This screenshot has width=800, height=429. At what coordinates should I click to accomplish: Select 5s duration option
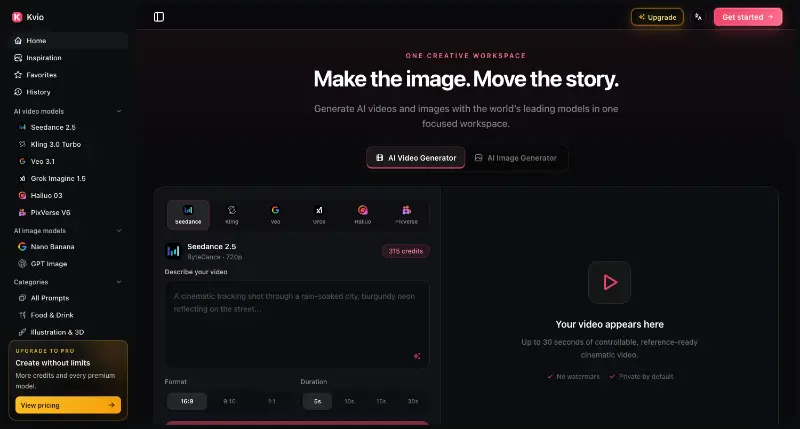coord(317,401)
